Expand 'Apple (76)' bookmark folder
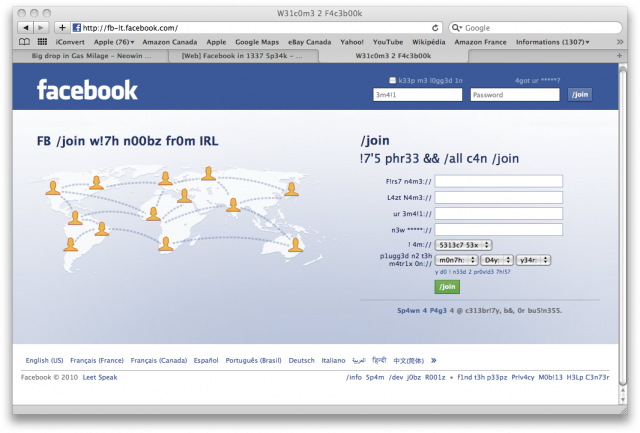The image size is (640, 433). [114, 42]
